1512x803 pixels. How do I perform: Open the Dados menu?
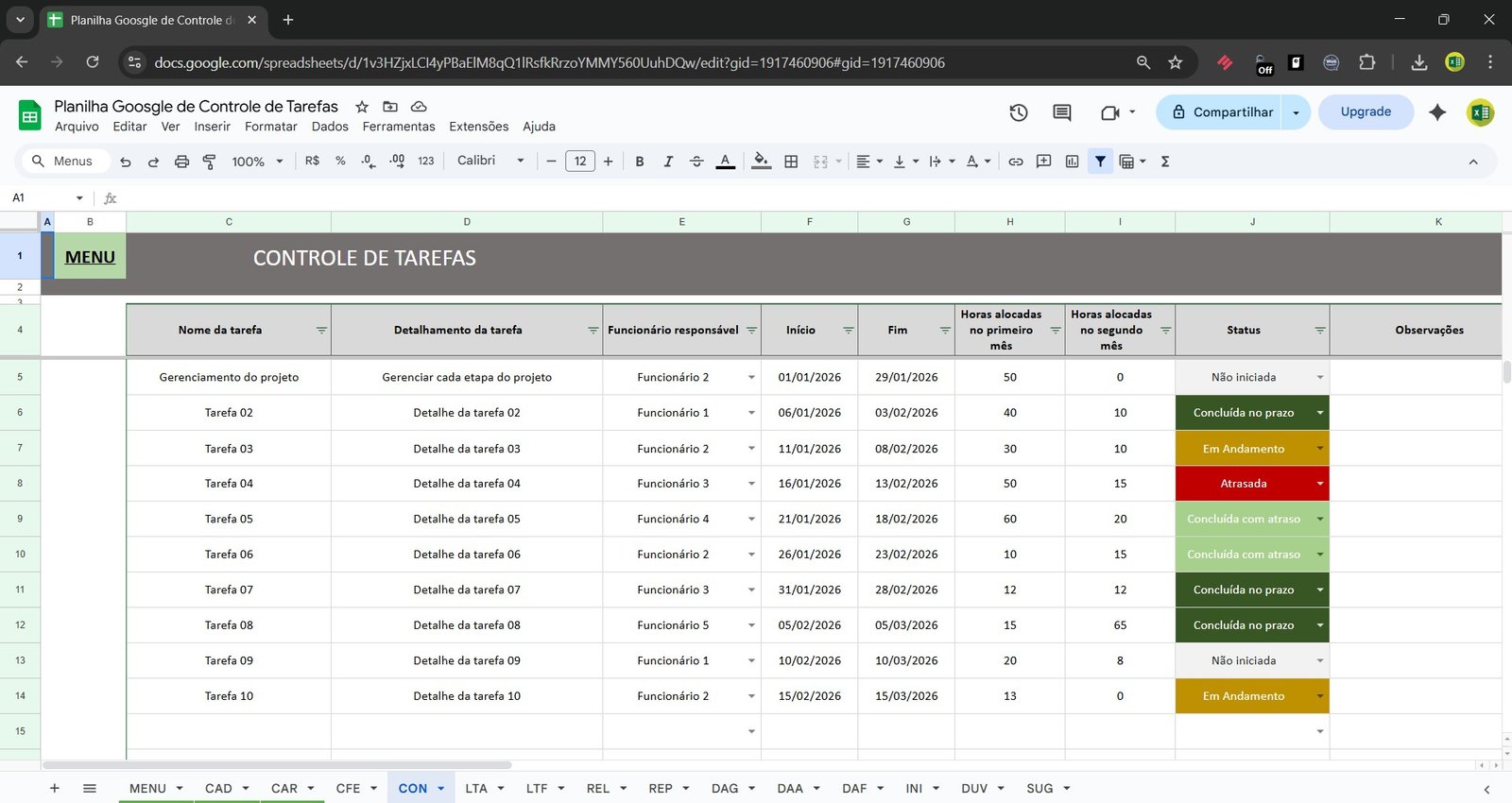coord(330,127)
